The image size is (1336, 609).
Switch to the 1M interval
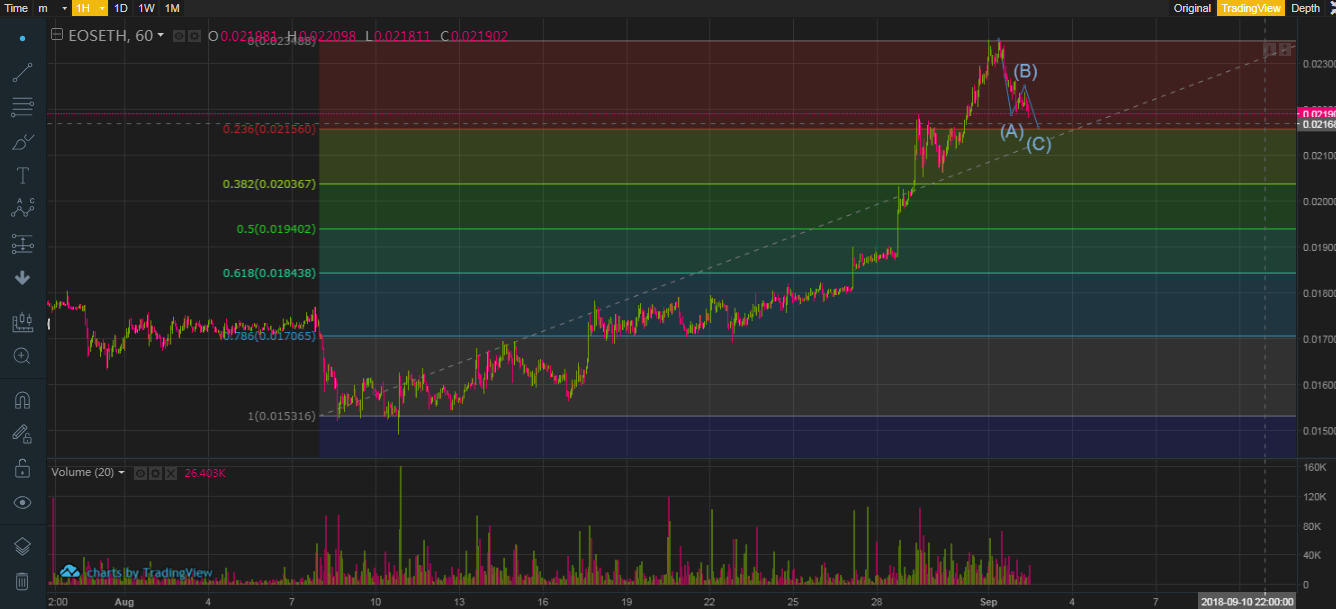(172, 8)
